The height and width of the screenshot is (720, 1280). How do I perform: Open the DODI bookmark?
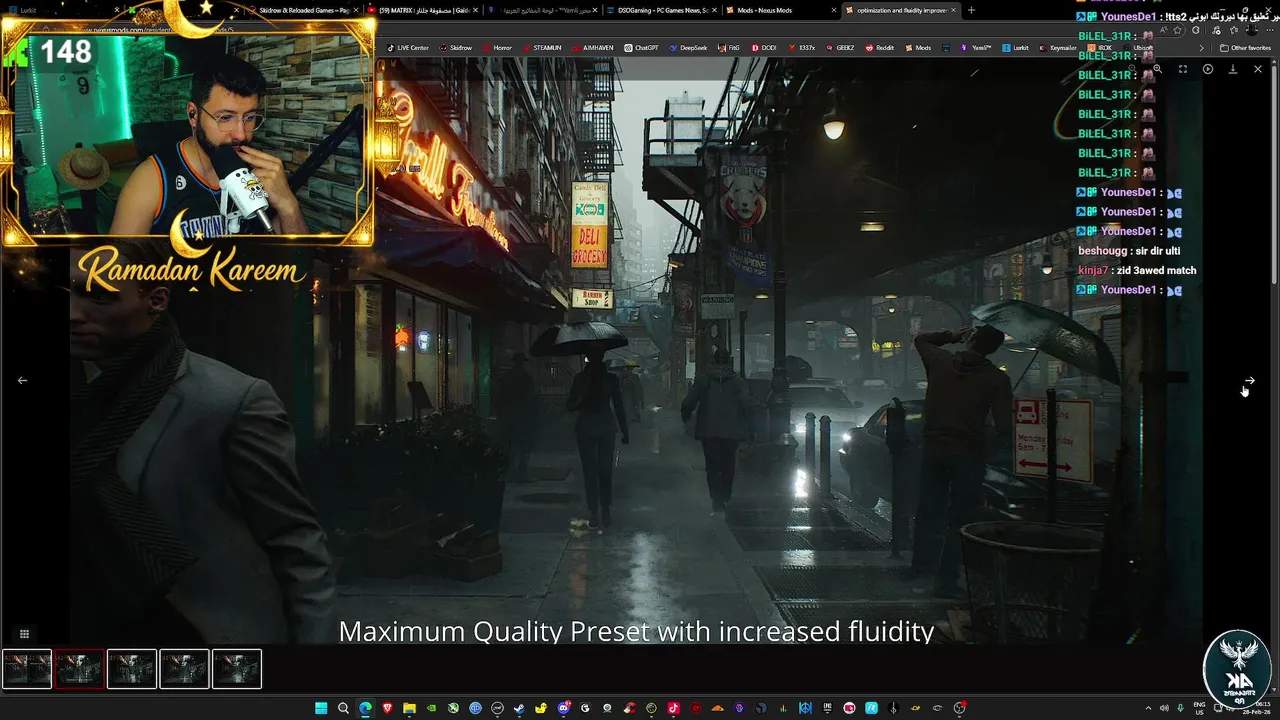[x=763, y=48]
